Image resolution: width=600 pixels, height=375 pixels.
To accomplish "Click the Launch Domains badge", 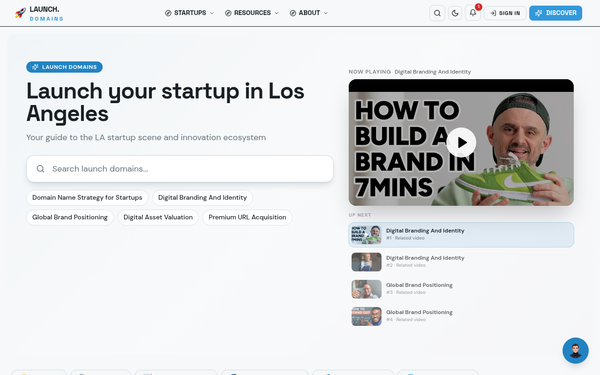I will tap(64, 67).
